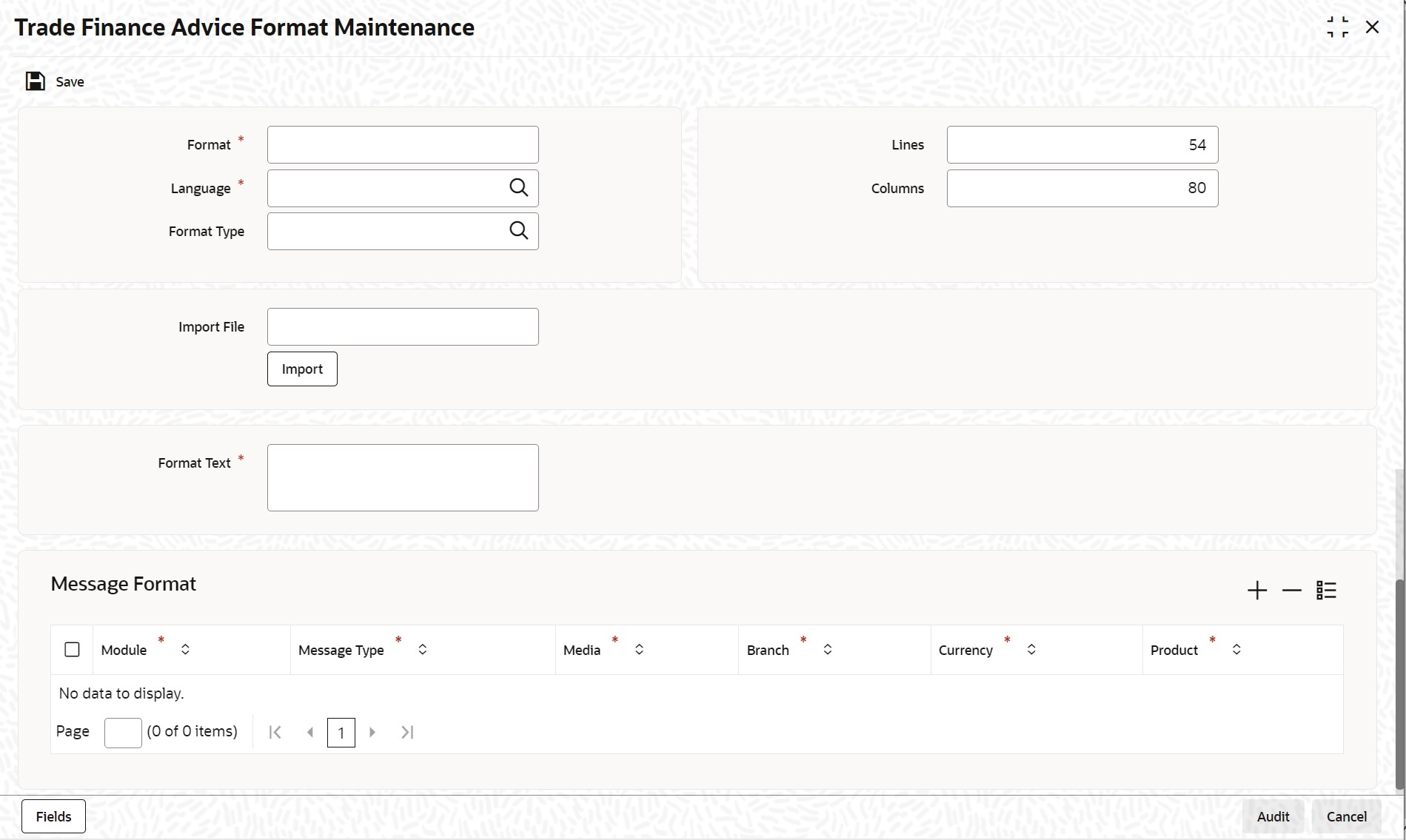Open the Language lookup search icon
The height and width of the screenshot is (840, 1406).
coord(518,187)
